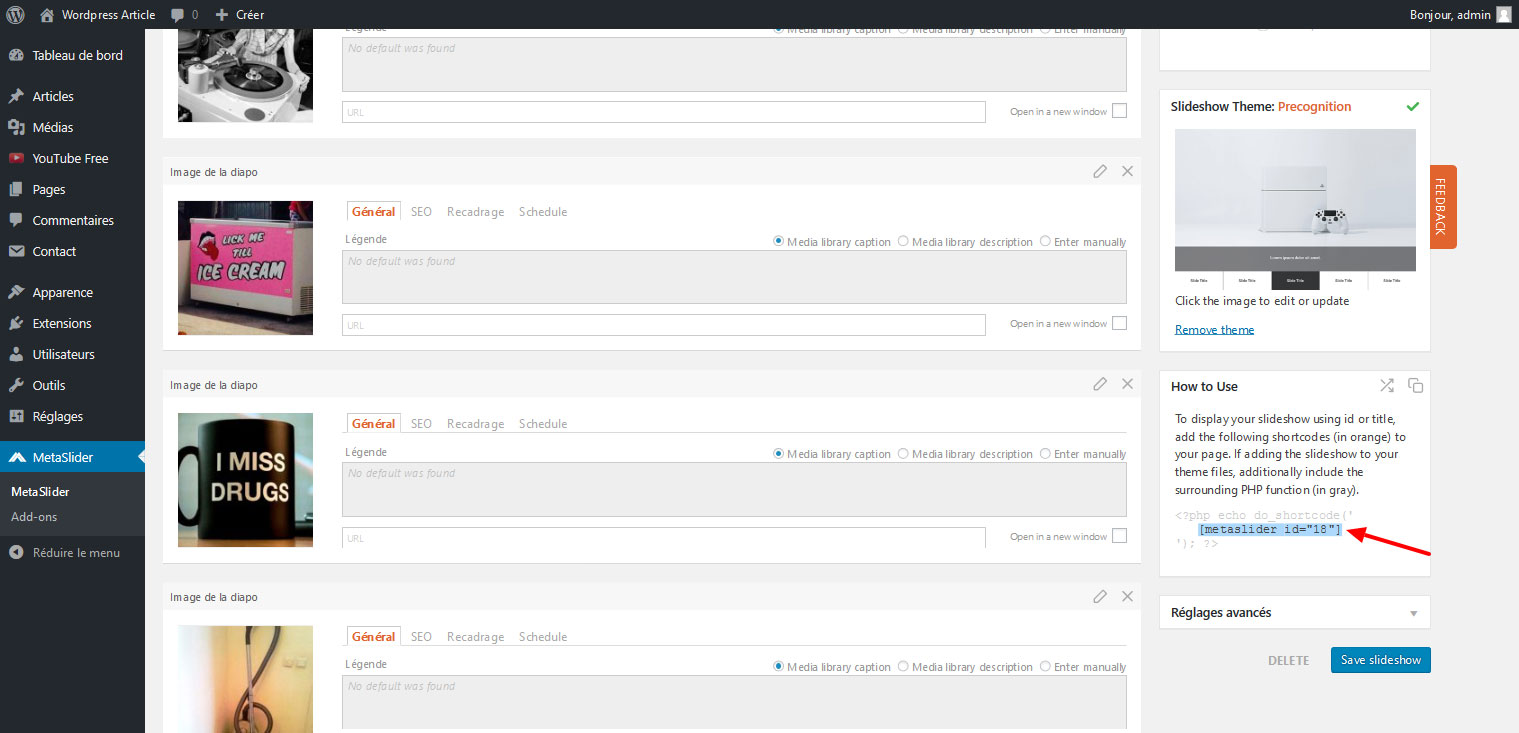This screenshot has height=733, width=1519.
Task: Select Enter manually for mug slide
Action: click(1045, 453)
